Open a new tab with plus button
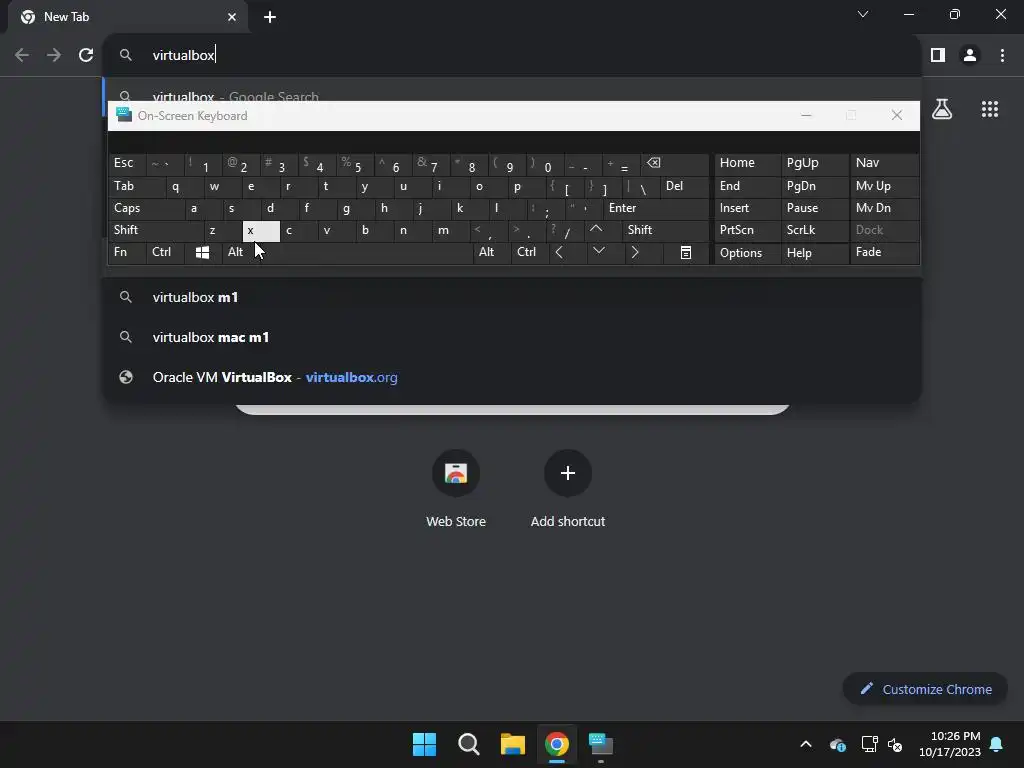The height and width of the screenshot is (768, 1024). [270, 17]
